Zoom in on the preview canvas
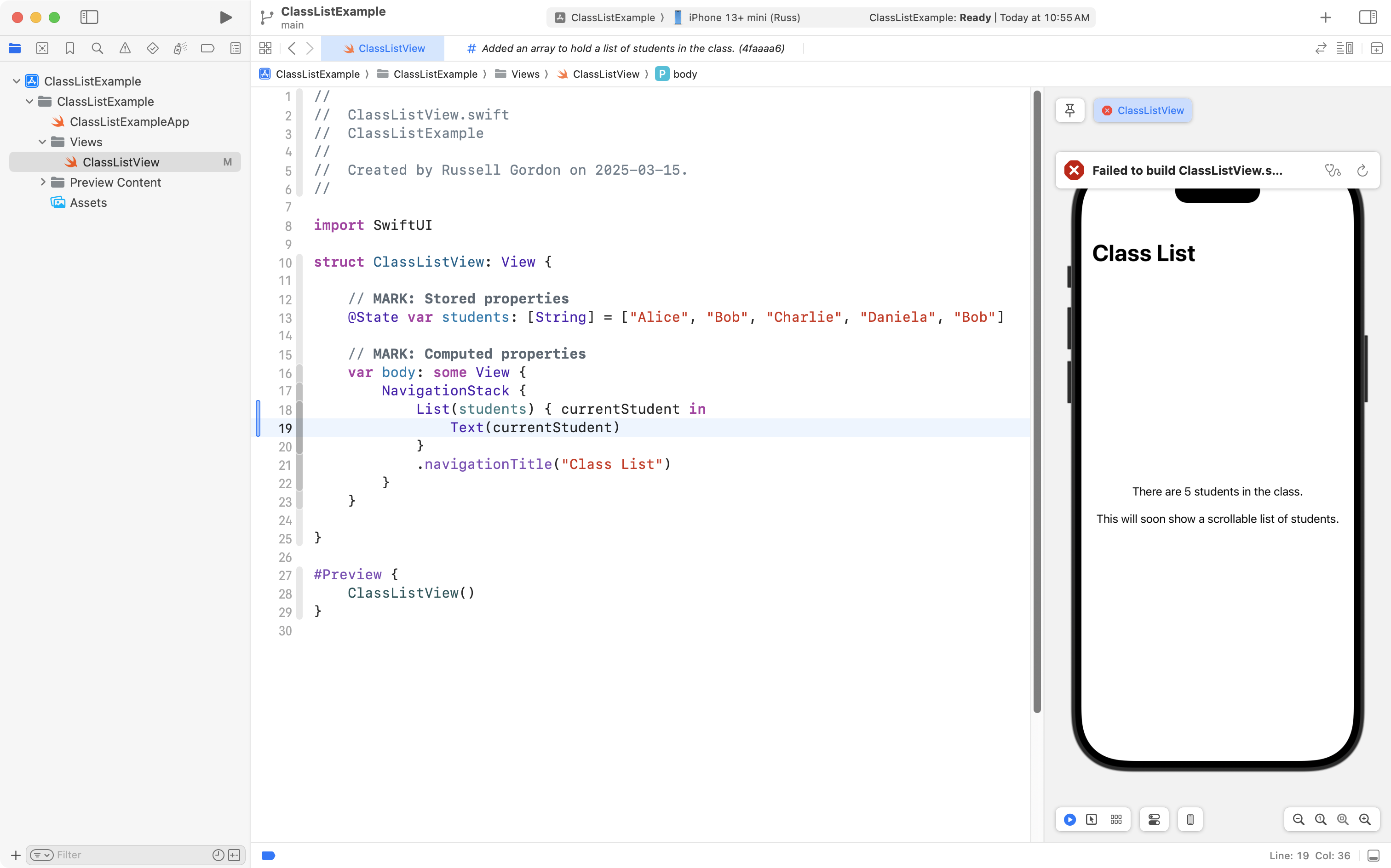1391x868 pixels. tap(1365, 820)
